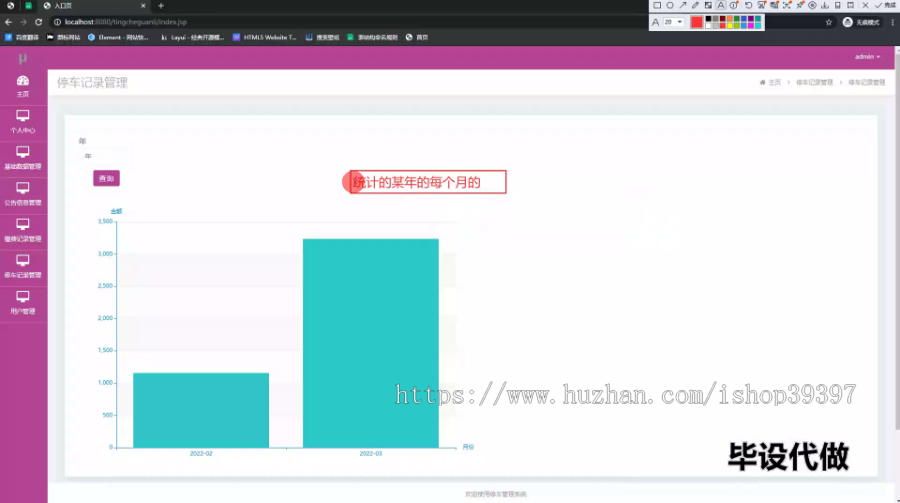Open 公告信息管理 in the sidebar
This screenshot has width=900, height=503.
23,194
